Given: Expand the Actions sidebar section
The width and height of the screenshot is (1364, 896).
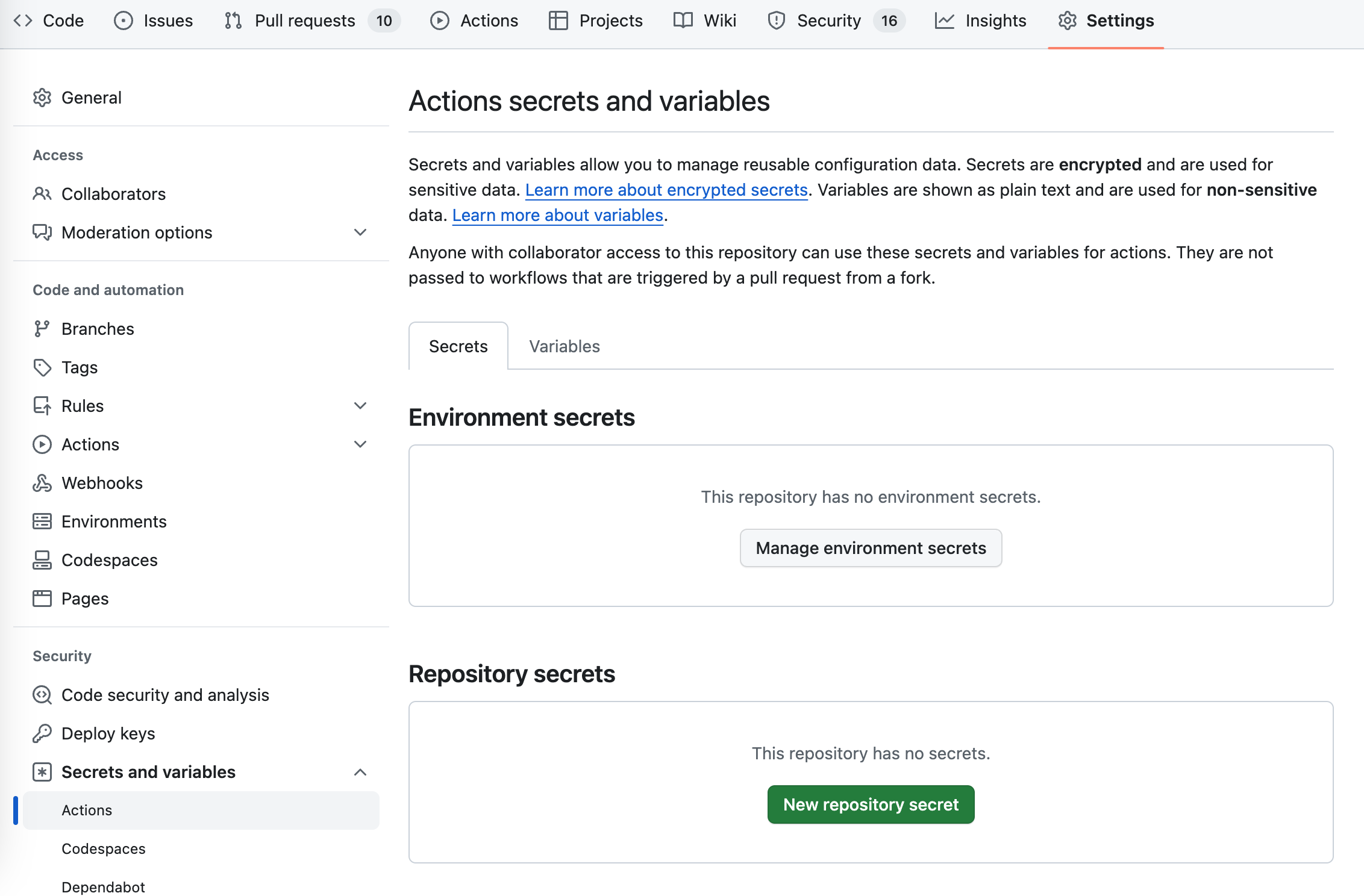Looking at the screenshot, I should coord(360,444).
